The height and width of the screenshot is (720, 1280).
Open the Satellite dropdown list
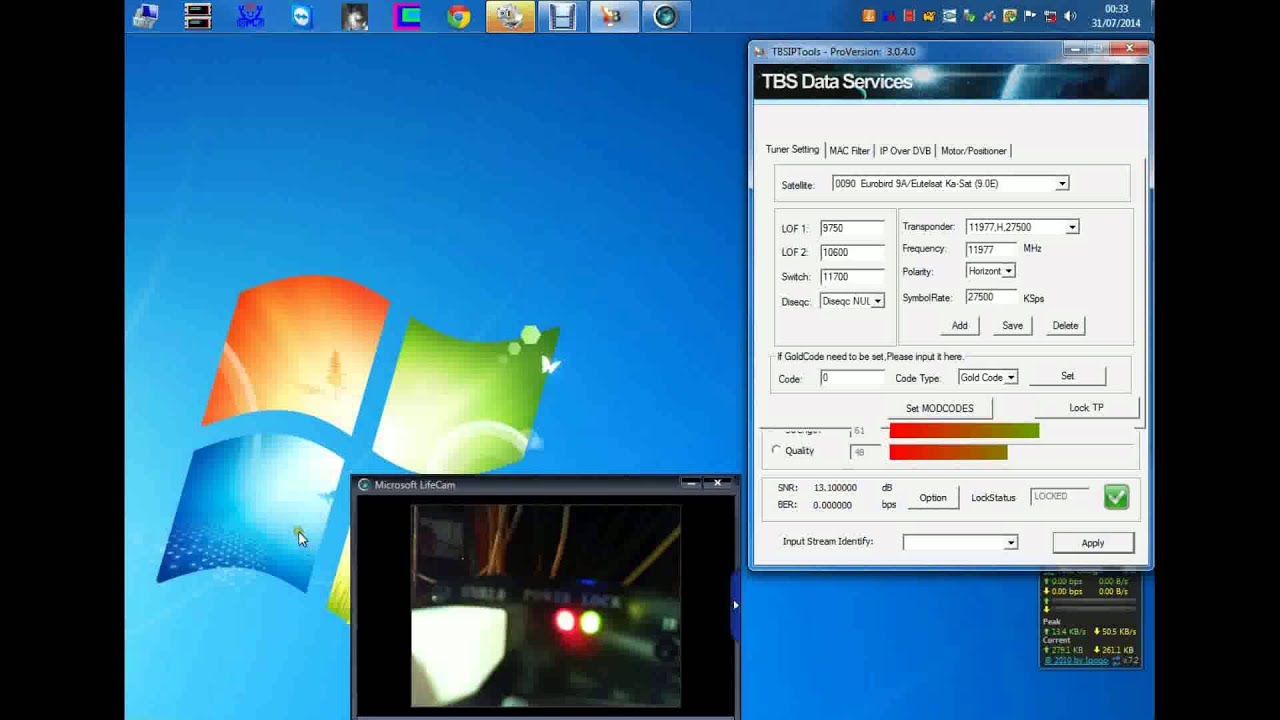click(x=1062, y=184)
